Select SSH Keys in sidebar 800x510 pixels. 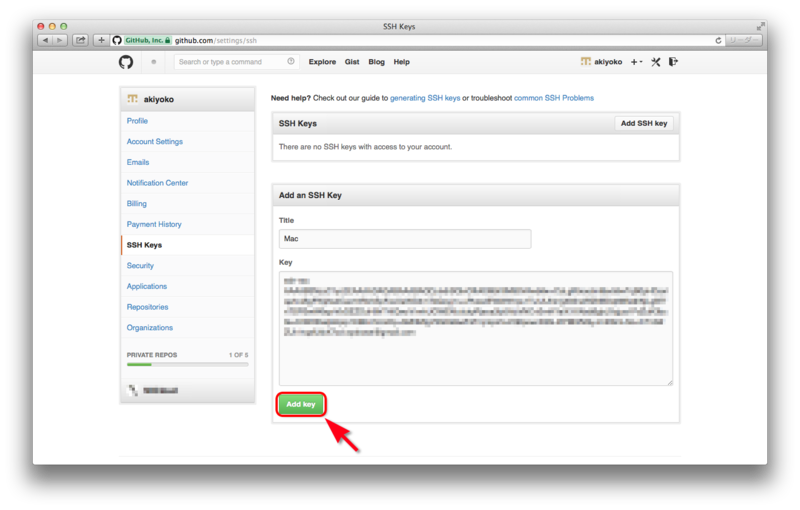tap(144, 245)
